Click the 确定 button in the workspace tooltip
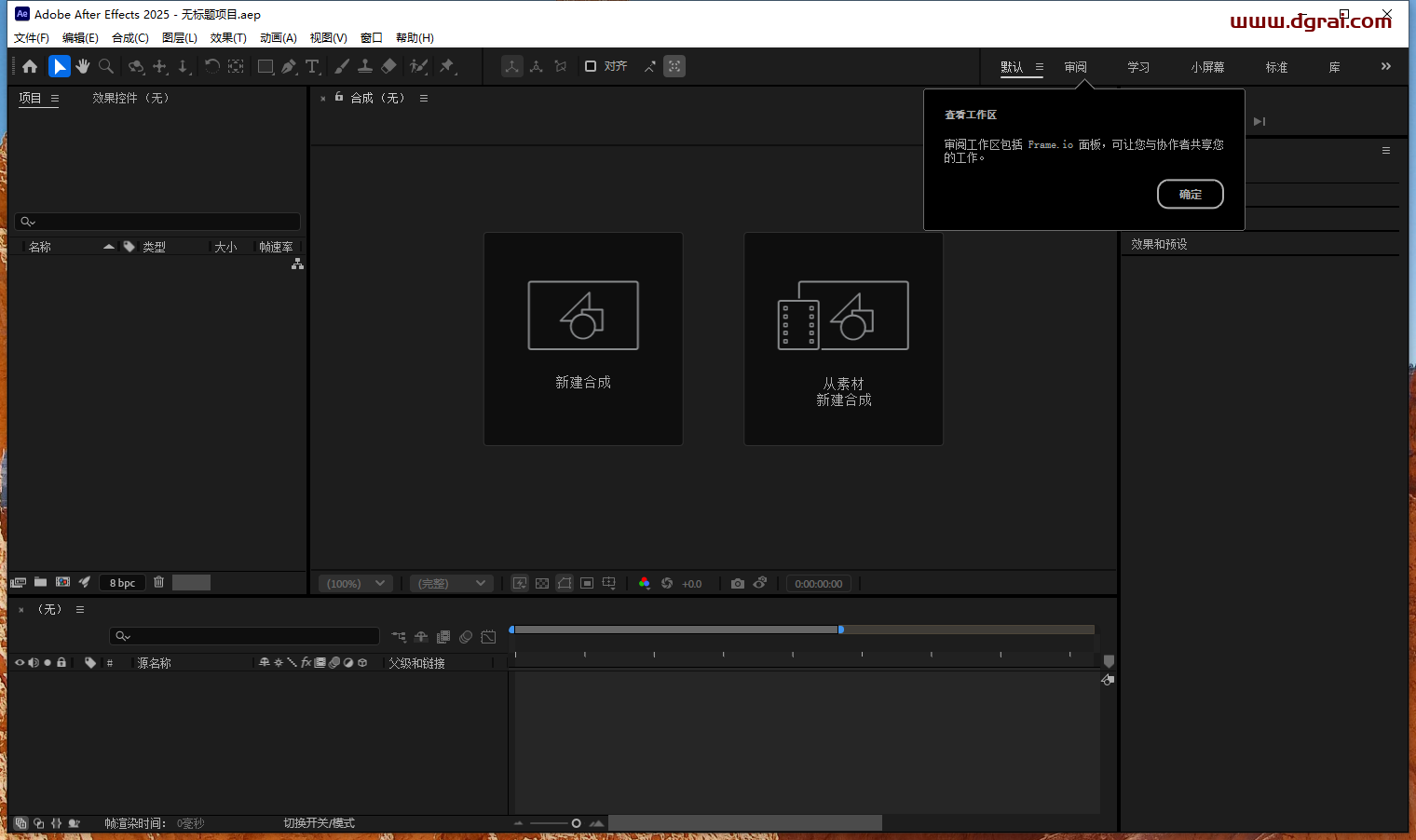 tap(1190, 194)
